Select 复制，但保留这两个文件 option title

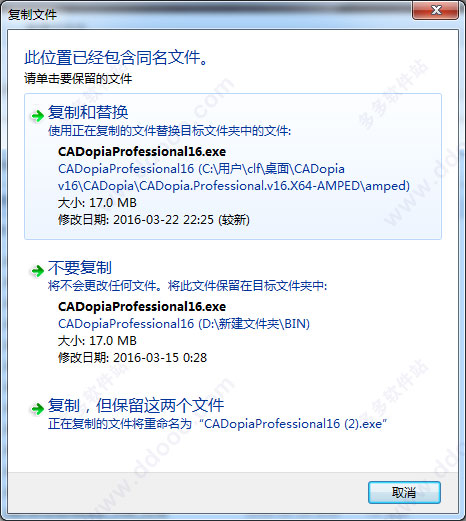(136, 405)
